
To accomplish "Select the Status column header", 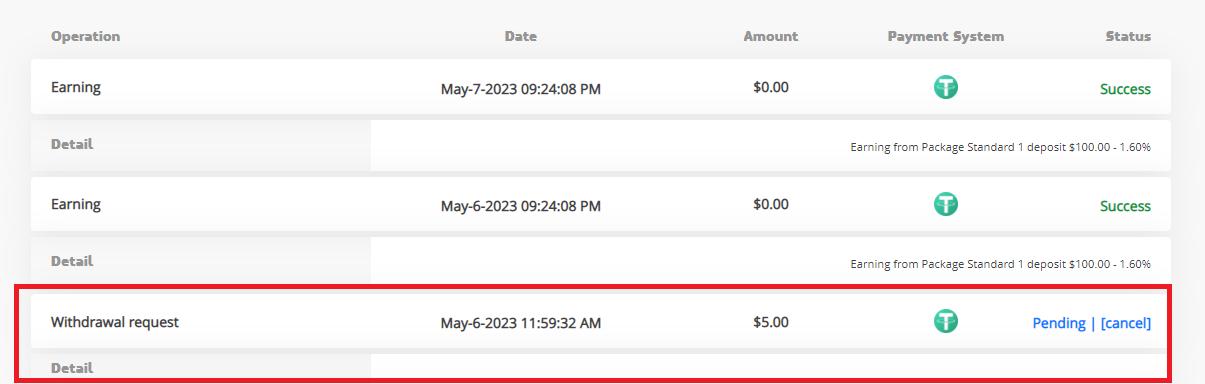I will [x=1128, y=36].
